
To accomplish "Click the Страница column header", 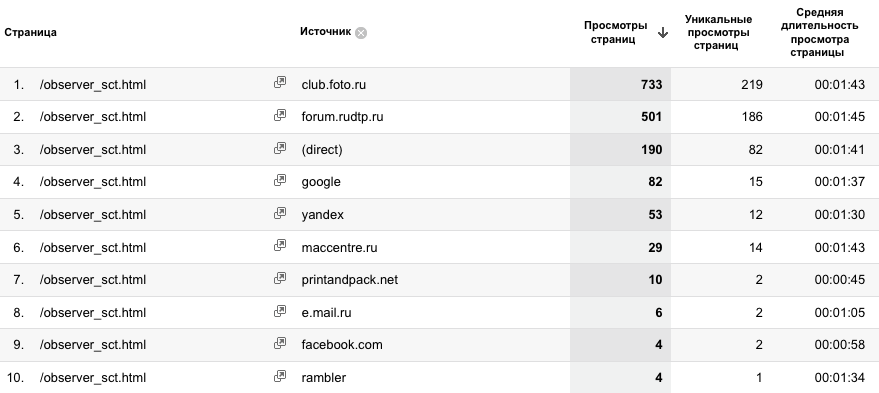I will click(x=30, y=32).
